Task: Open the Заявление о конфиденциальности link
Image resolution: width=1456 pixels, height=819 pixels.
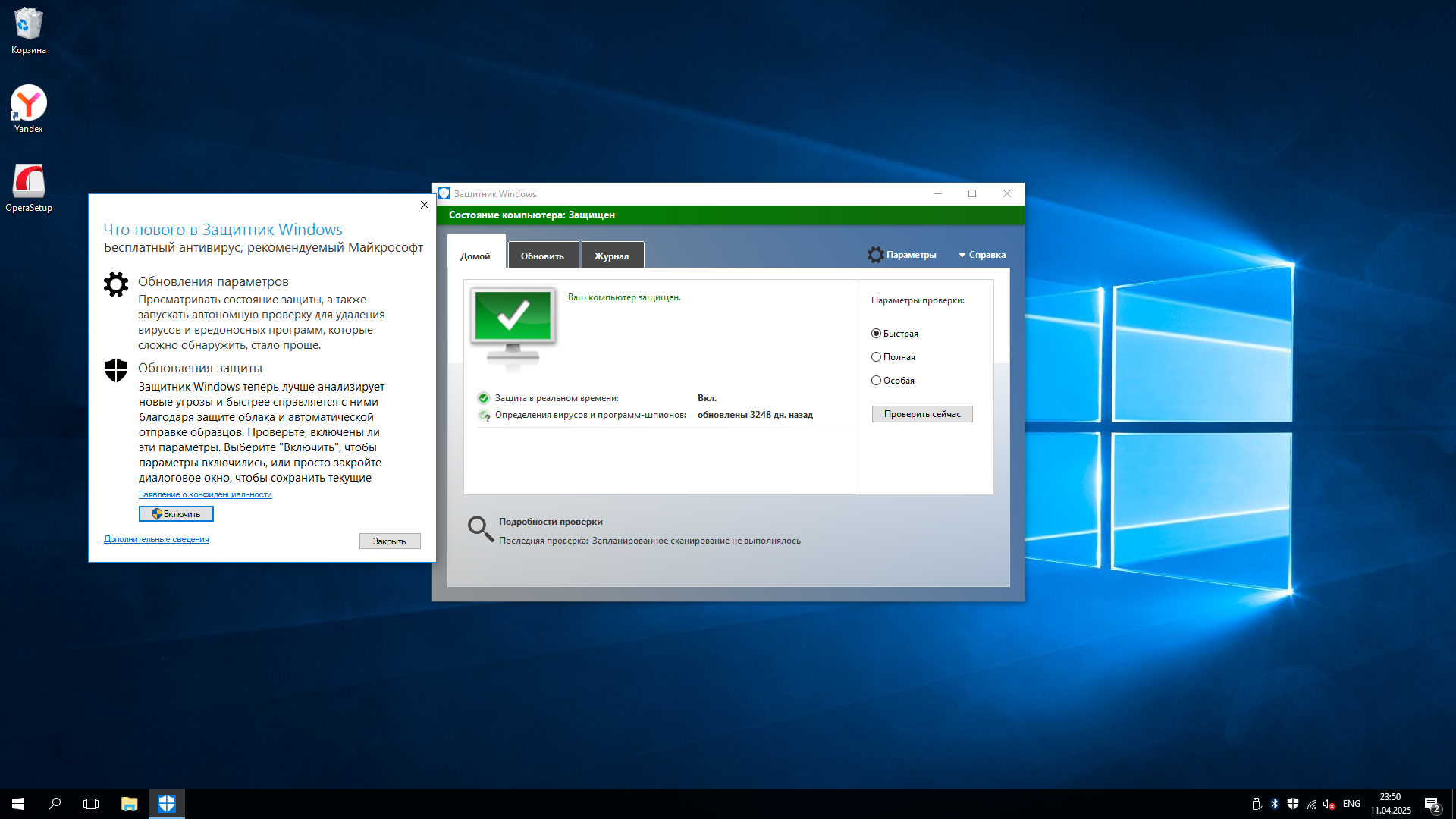Action: tap(205, 494)
